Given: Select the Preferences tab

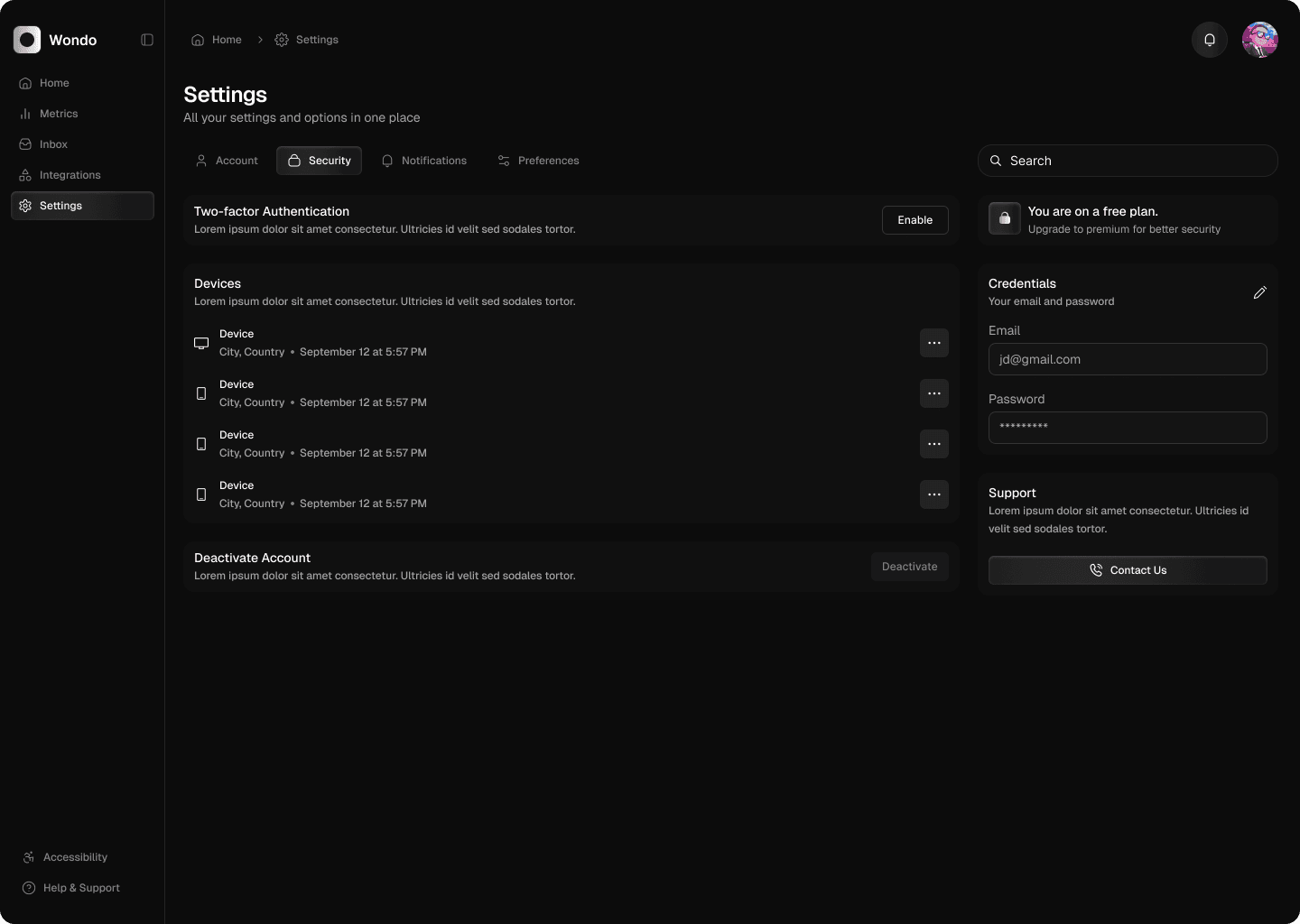Looking at the screenshot, I should pyautogui.click(x=538, y=161).
